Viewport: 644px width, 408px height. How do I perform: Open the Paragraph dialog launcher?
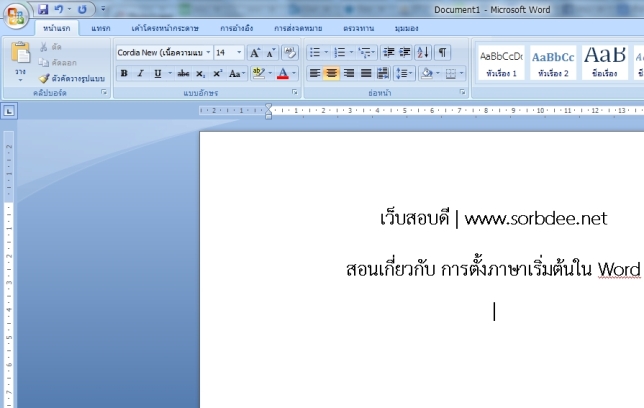pyautogui.click(x=462, y=92)
